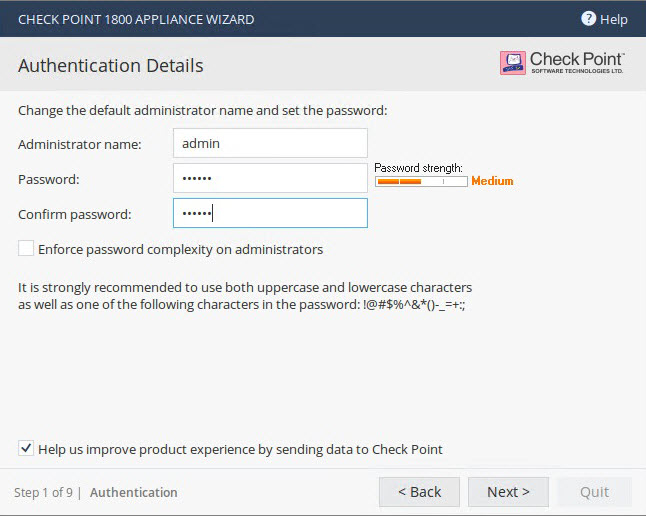Click the Help question mark icon

pos(588,19)
